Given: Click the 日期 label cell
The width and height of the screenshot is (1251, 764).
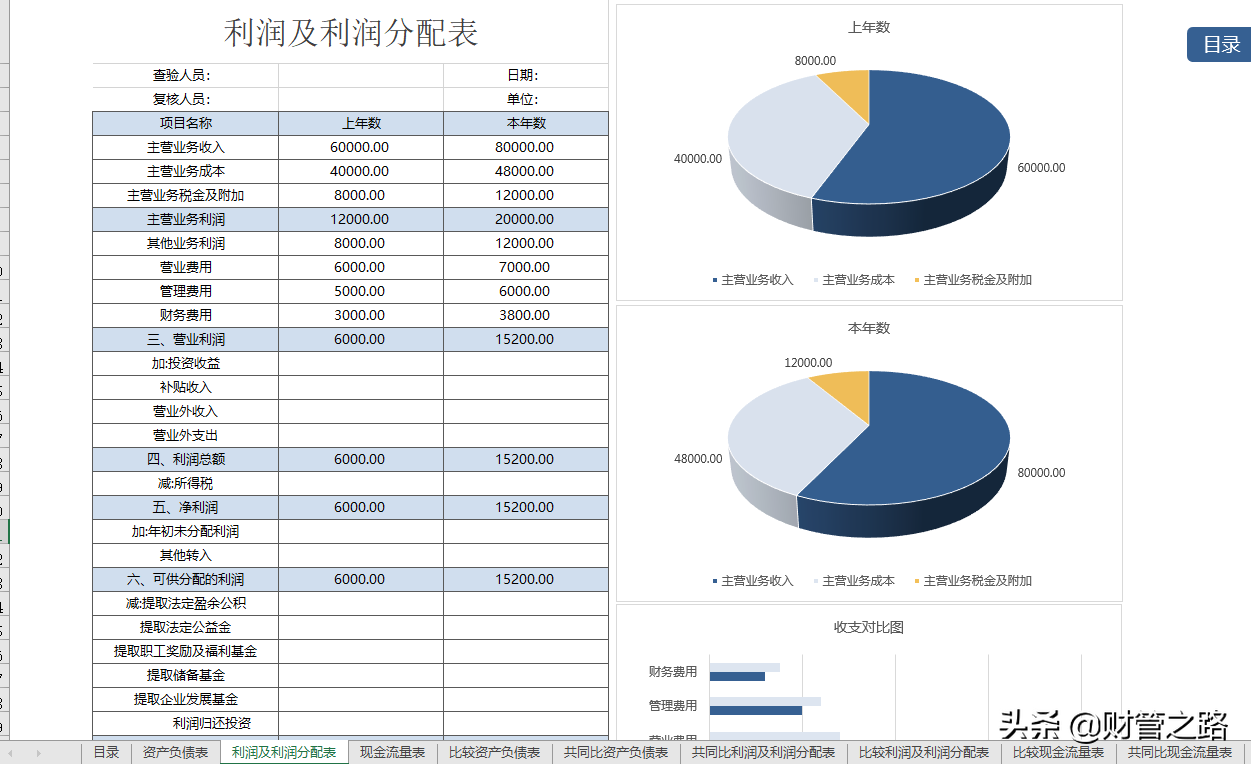Looking at the screenshot, I should pos(525,75).
